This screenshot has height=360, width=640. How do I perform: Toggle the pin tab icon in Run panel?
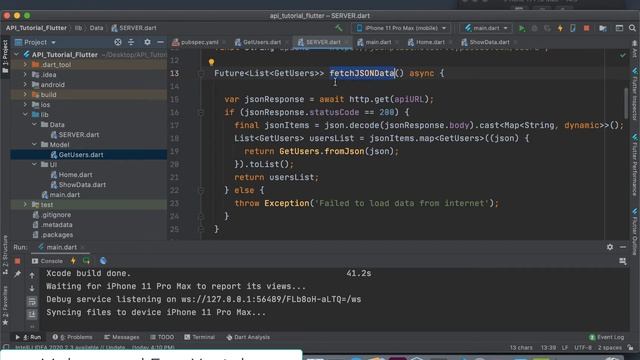(x=18, y=275)
